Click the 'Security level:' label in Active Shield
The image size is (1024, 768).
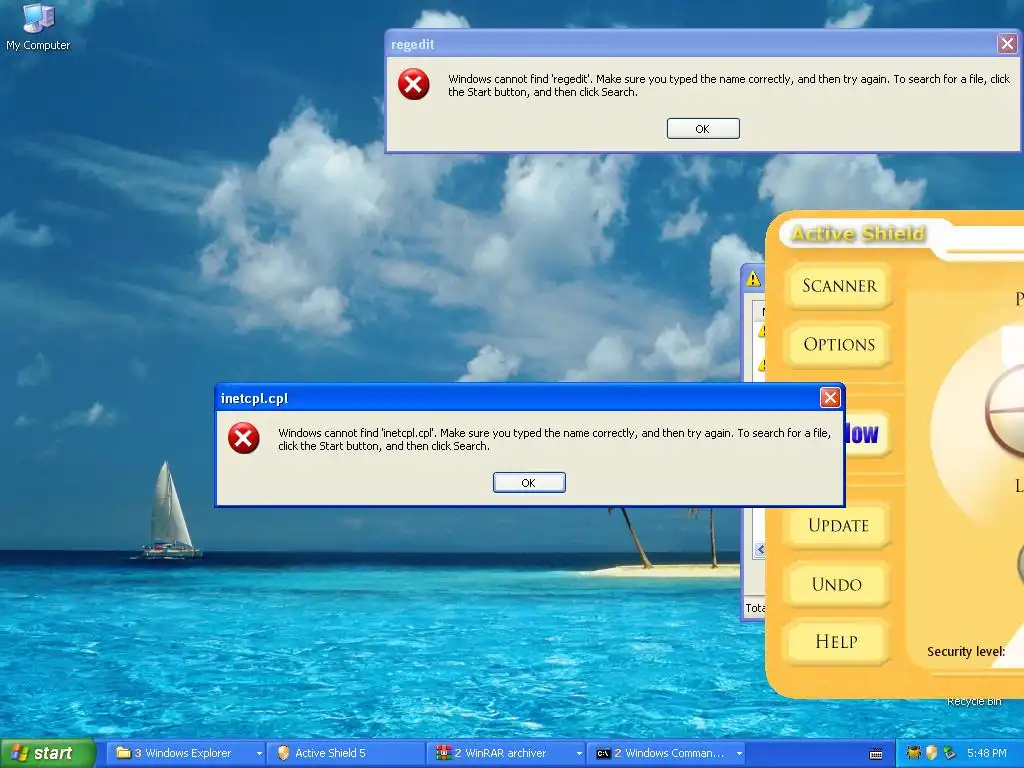point(966,652)
